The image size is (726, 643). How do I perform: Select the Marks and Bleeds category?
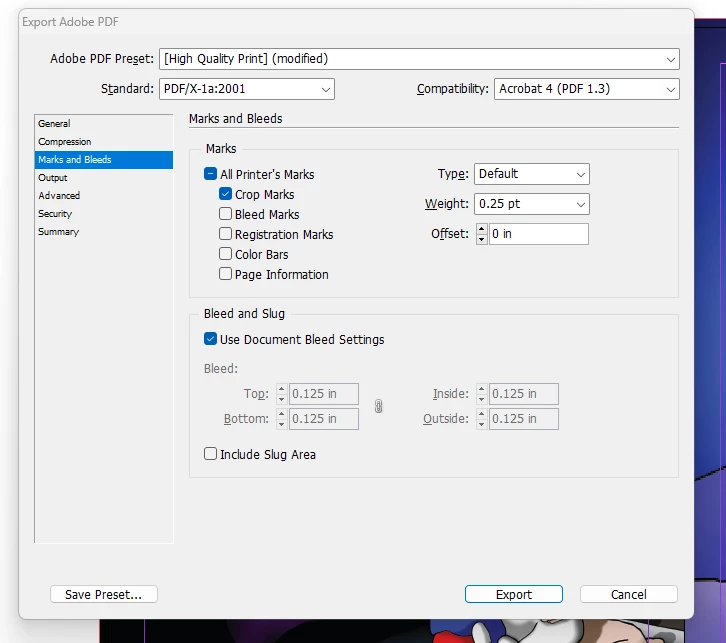pyautogui.click(x=103, y=160)
